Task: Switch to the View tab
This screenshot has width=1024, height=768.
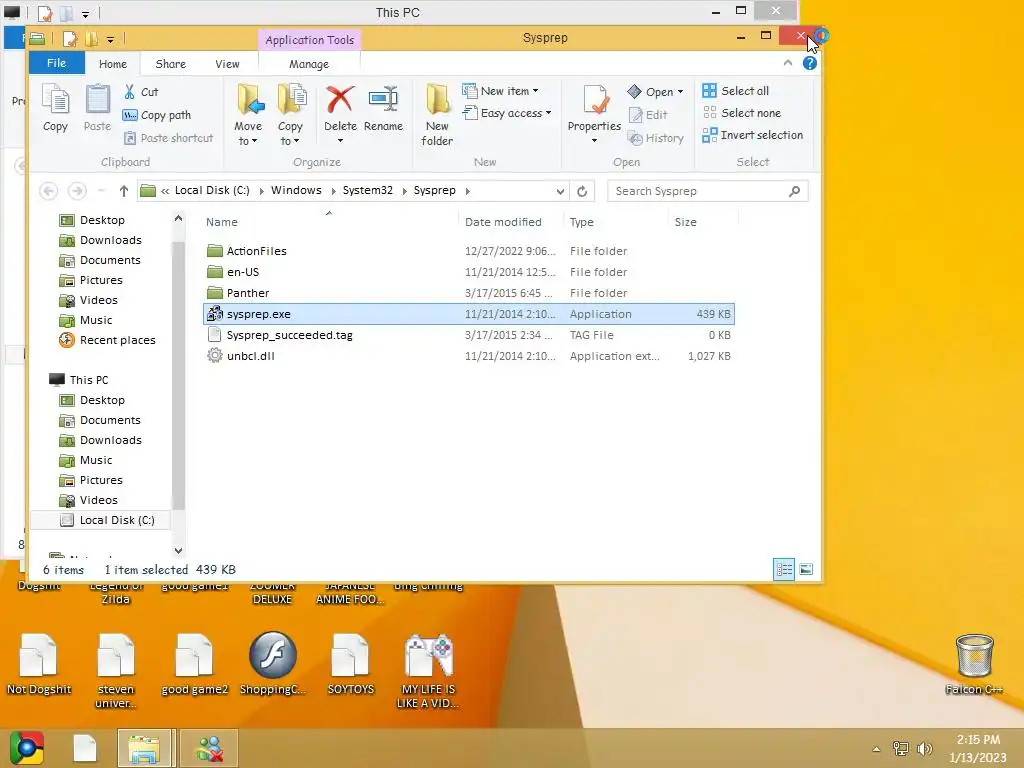Action: [x=227, y=64]
